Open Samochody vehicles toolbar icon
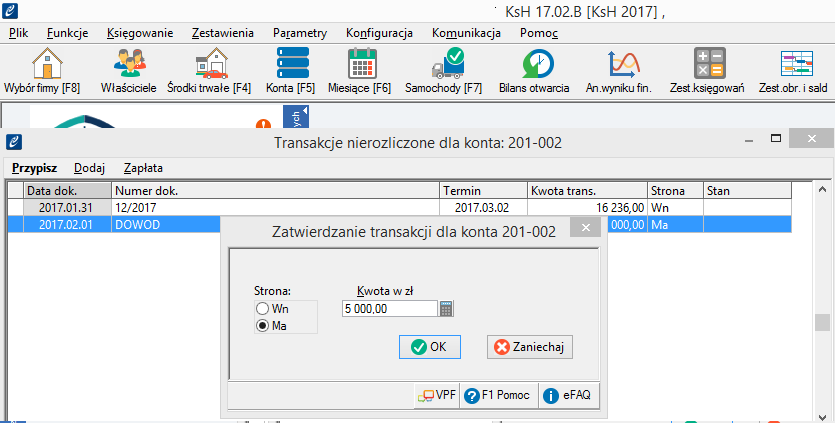The width and height of the screenshot is (835, 423). click(443, 65)
